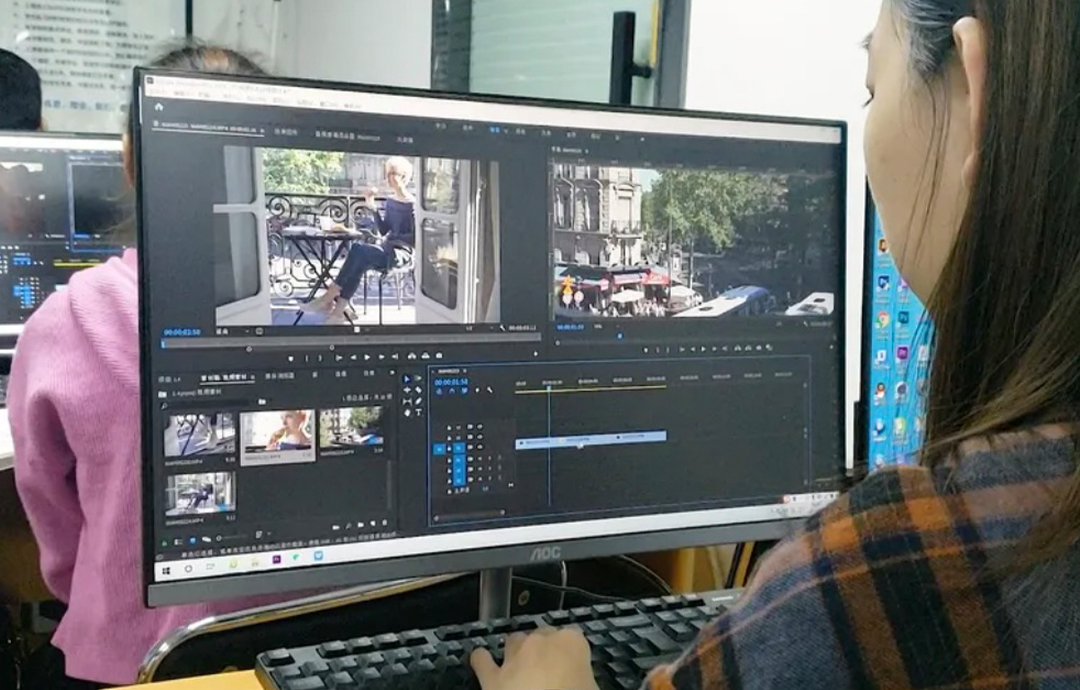Select the Learning workspace tab
Screen dimensions: 1080x690
pos(441,126)
